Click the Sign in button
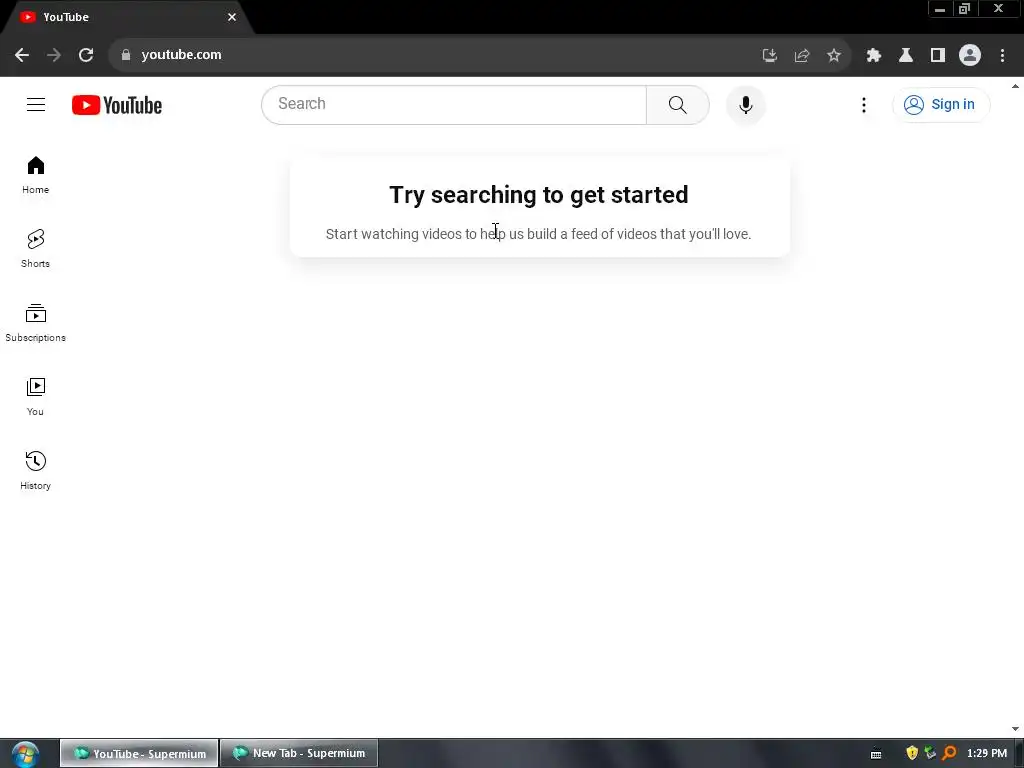This screenshot has height=768, width=1024. (940, 104)
